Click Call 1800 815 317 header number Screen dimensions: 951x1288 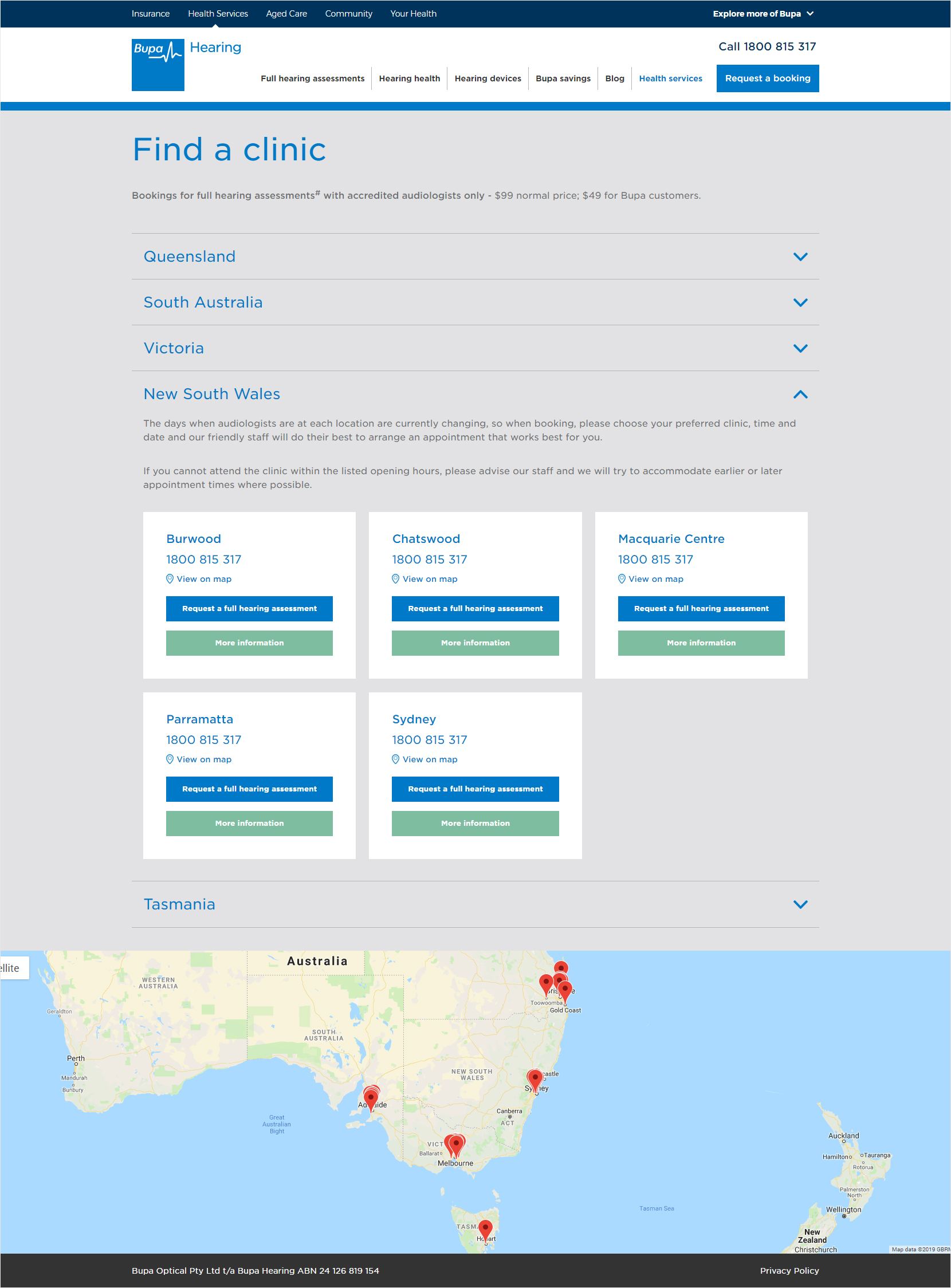pyautogui.click(x=767, y=46)
